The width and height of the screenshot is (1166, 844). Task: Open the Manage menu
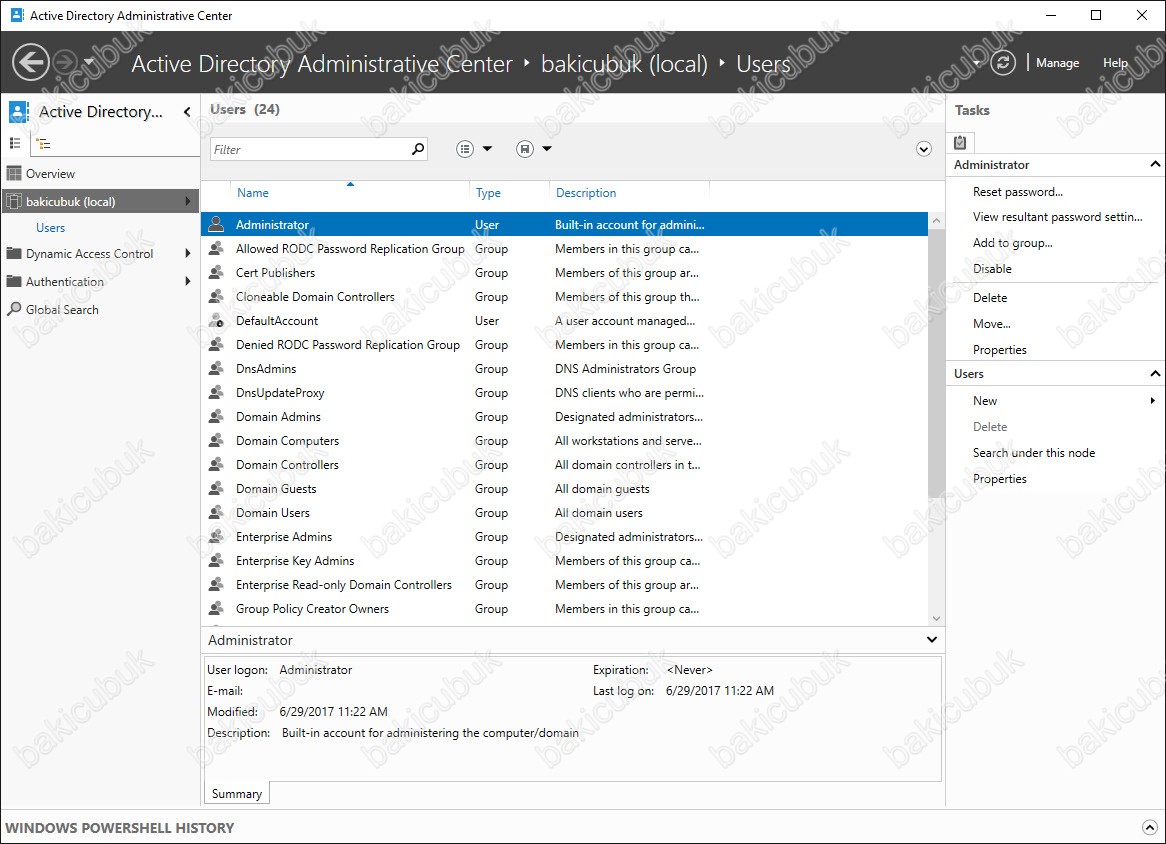(1057, 63)
